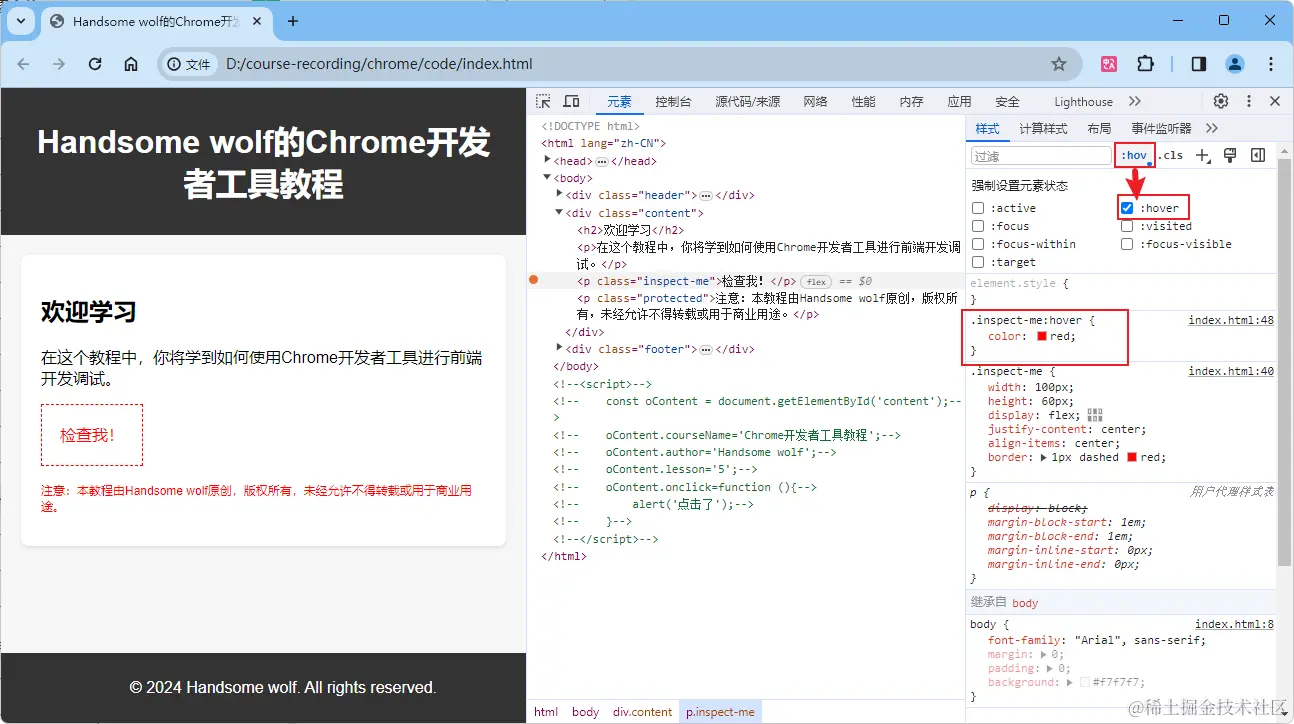This screenshot has width=1294, height=724.
Task: Click the red swatch in border property
Action: [1132, 457]
